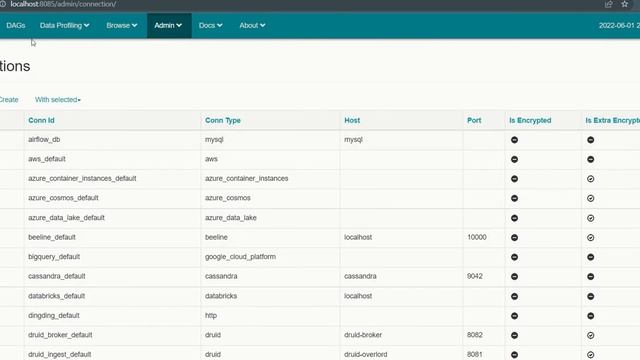Viewport: 640px width, 360px height.
Task: Click the google_cloud_platform conn type cell
Action: 240,257
